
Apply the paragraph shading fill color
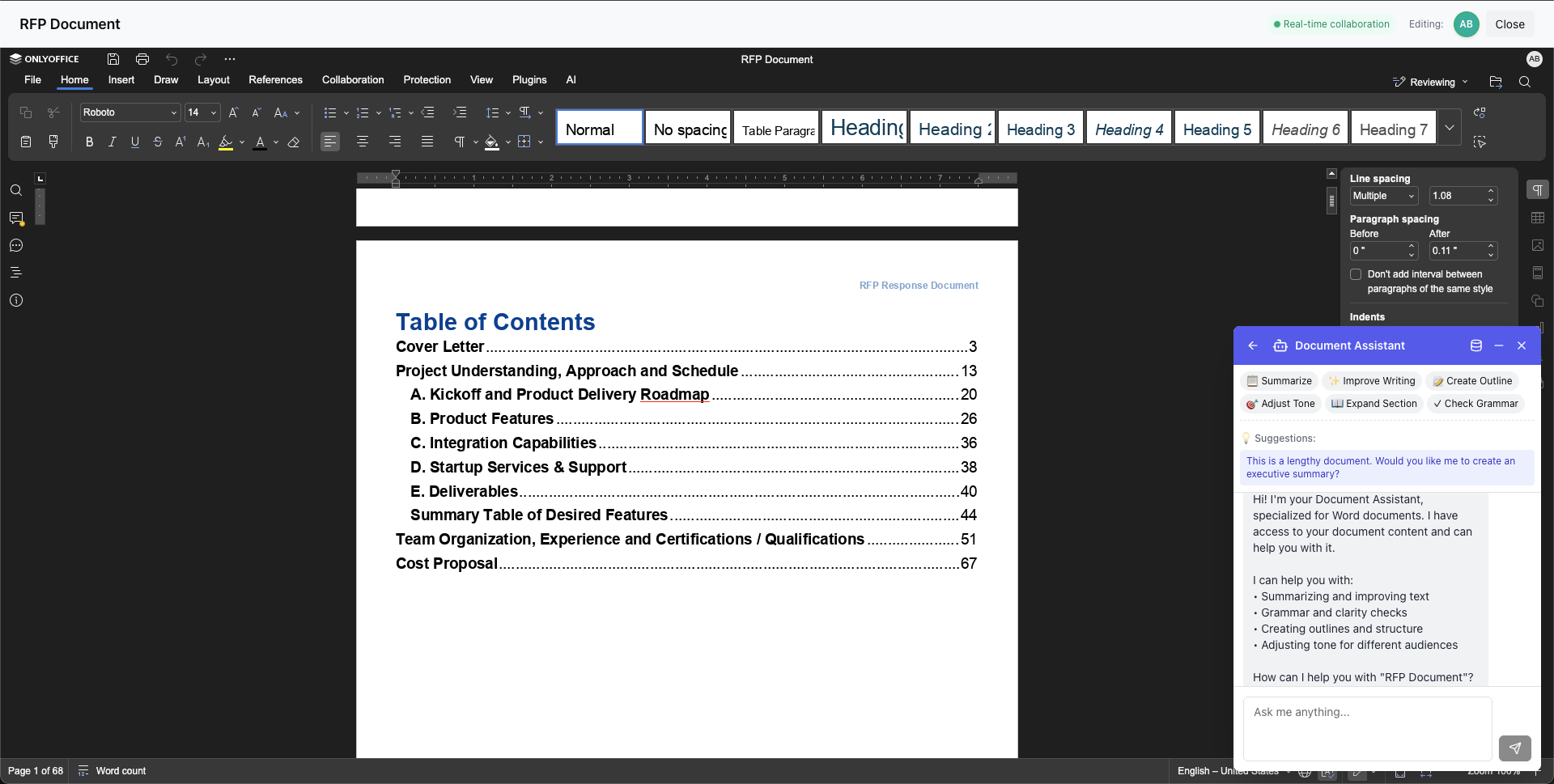(x=491, y=142)
